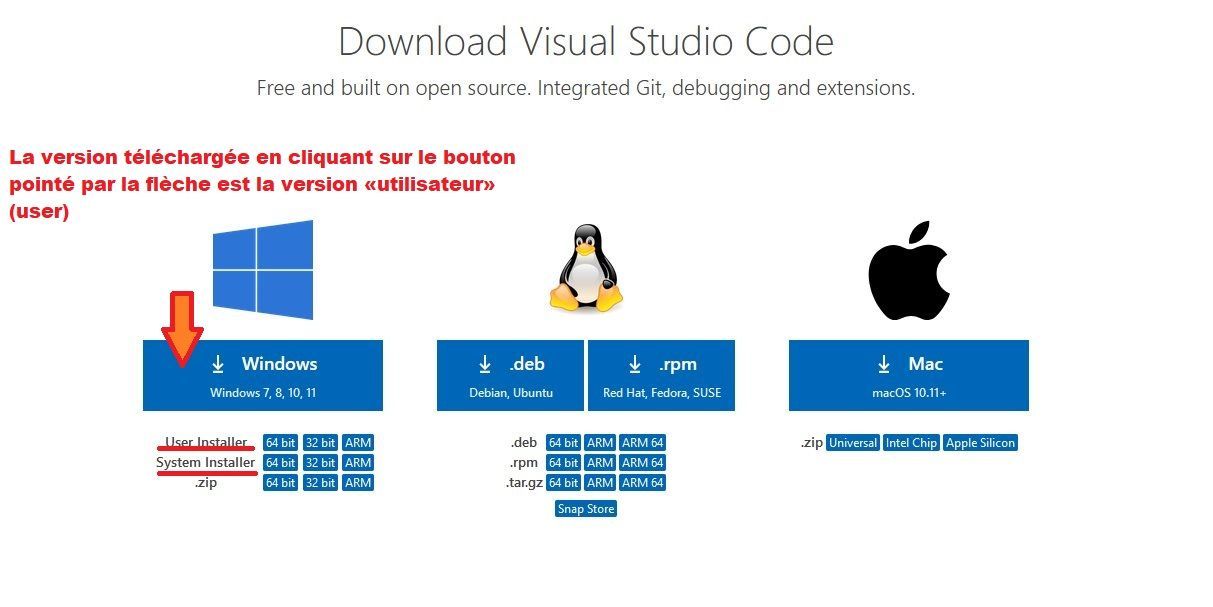Download the .tar.gz ARM 64 archive
This screenshot has height=607, width=1213.
642,483
